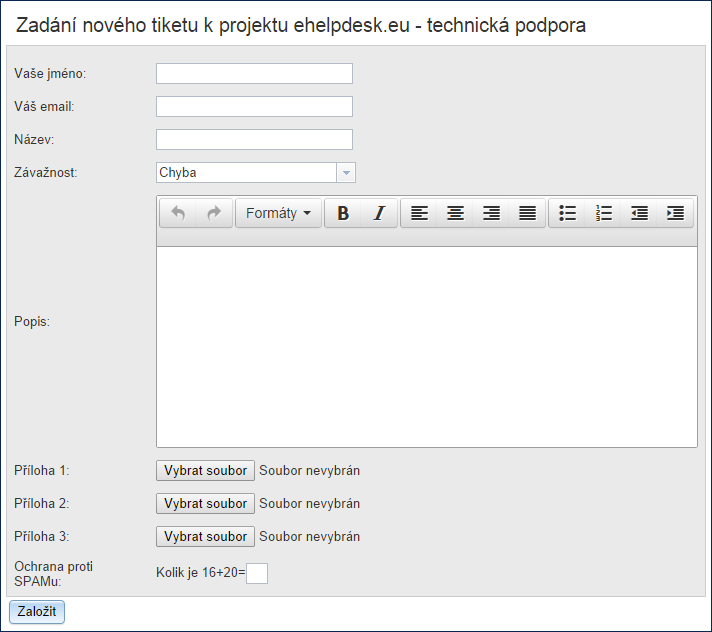Align text right
This screenshot has height=632, width=712.
click(491, 213)
